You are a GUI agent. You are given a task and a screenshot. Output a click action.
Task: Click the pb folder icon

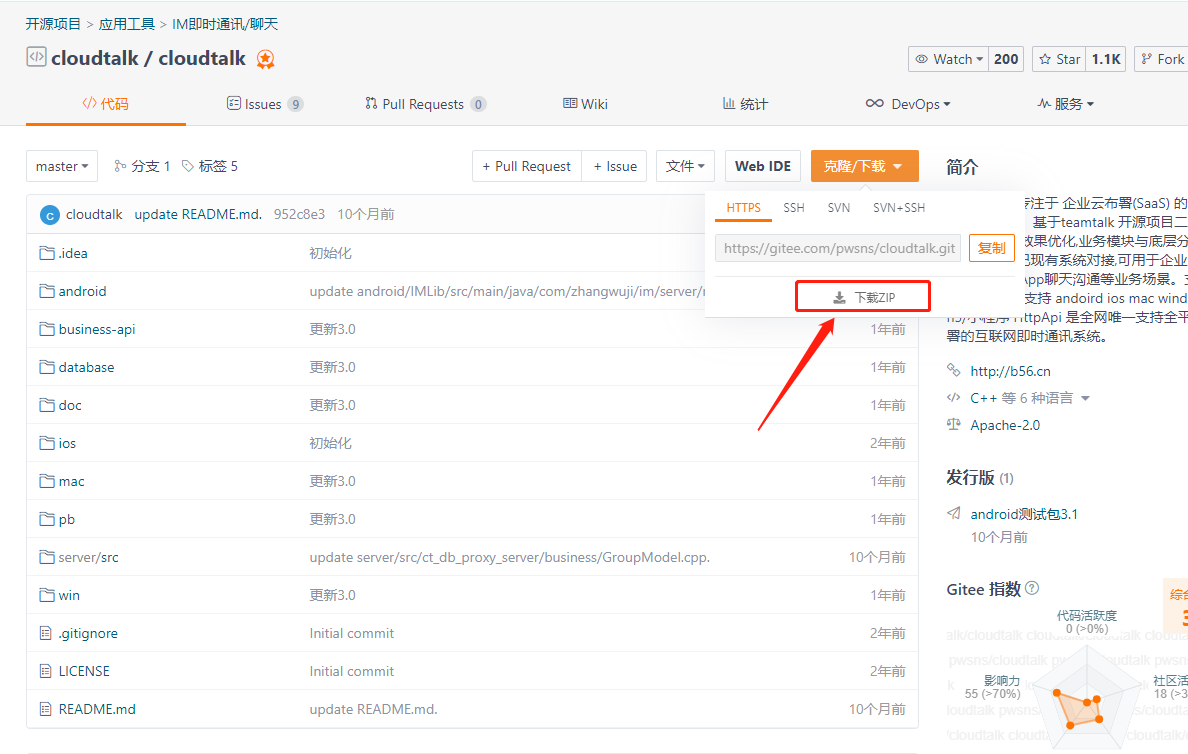(x=47, y=519)
